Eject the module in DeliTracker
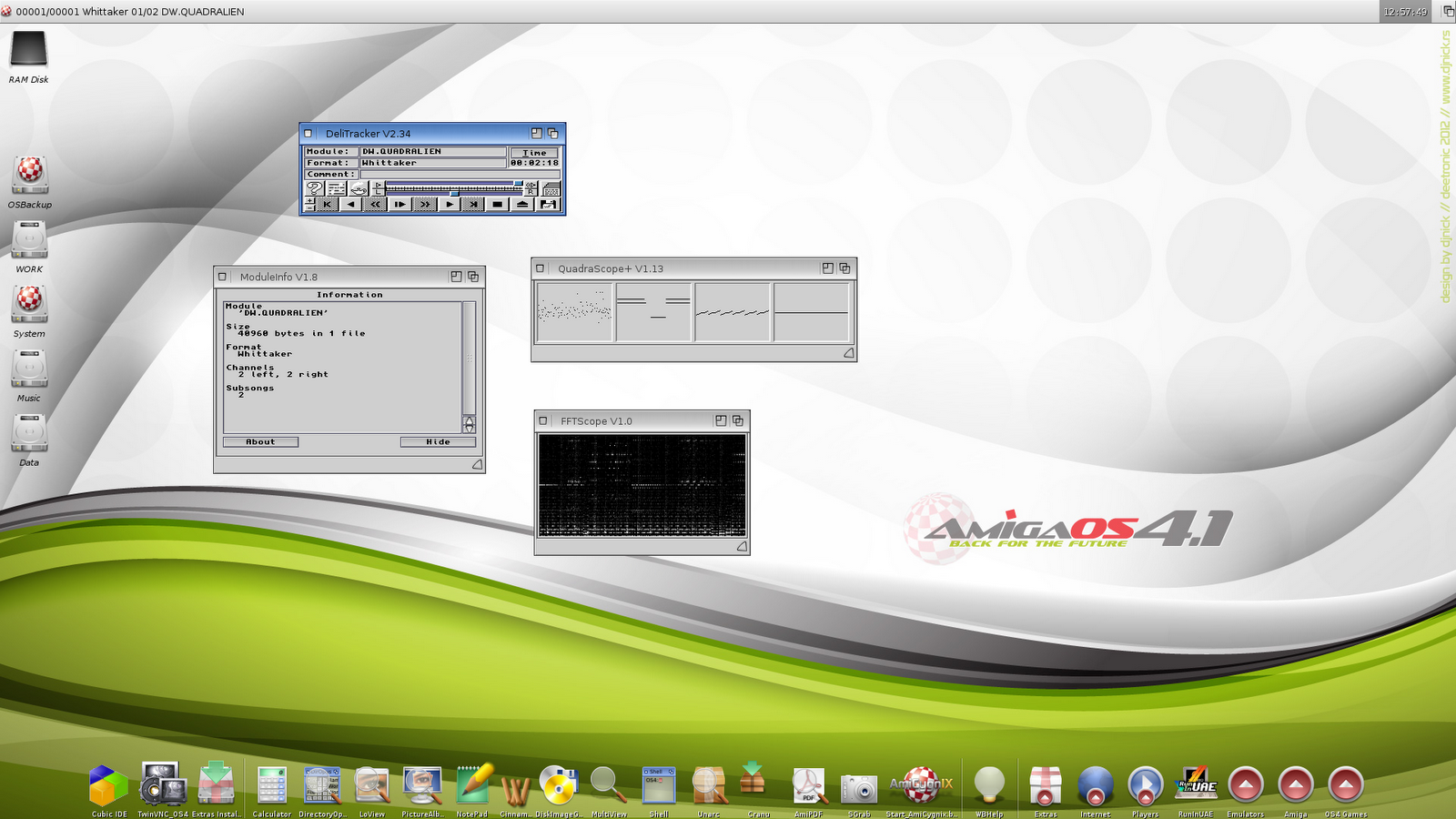 (x=521, y=205)
